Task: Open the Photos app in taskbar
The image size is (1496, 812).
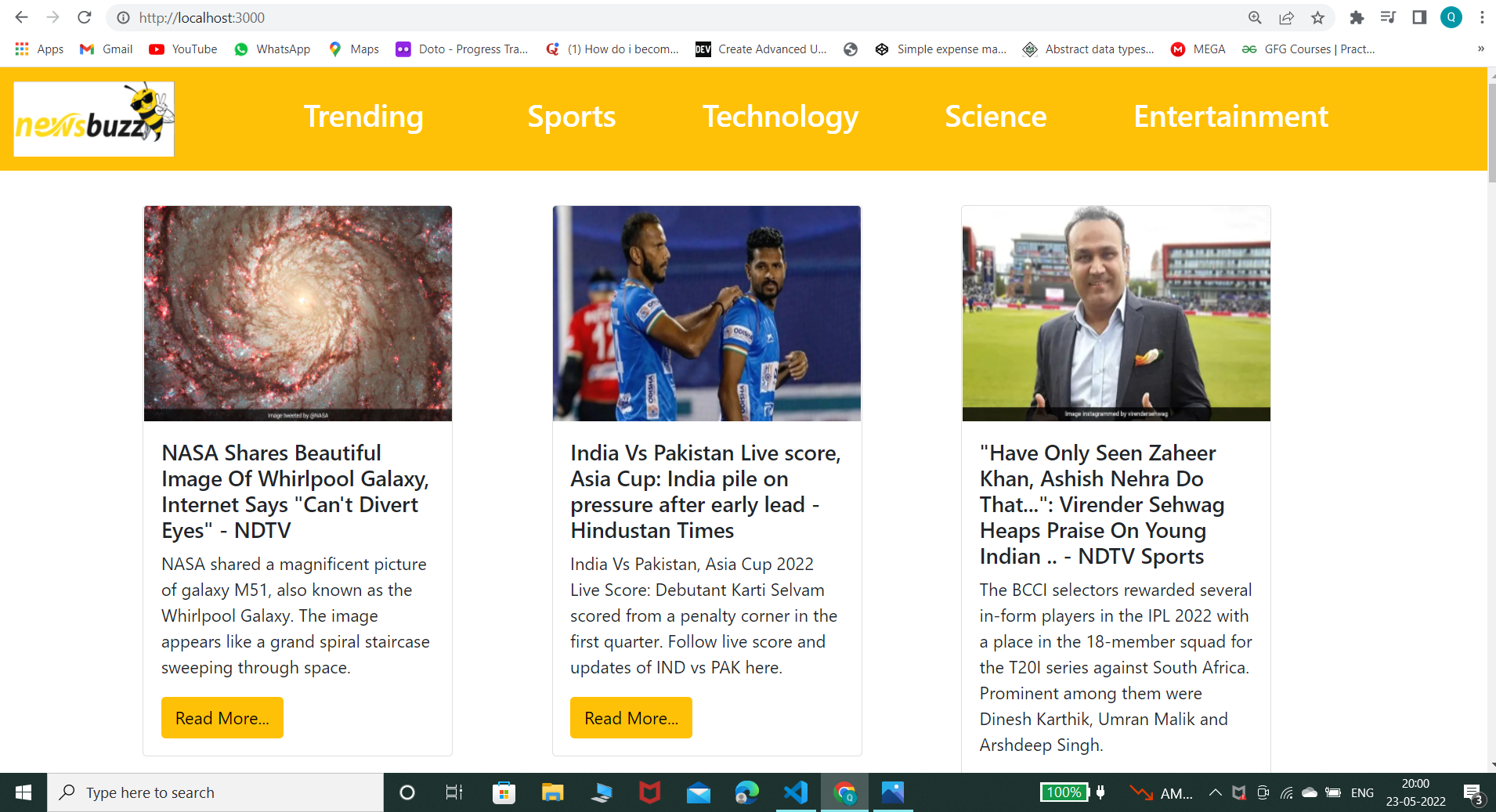Action: click(x=893, y=792)
